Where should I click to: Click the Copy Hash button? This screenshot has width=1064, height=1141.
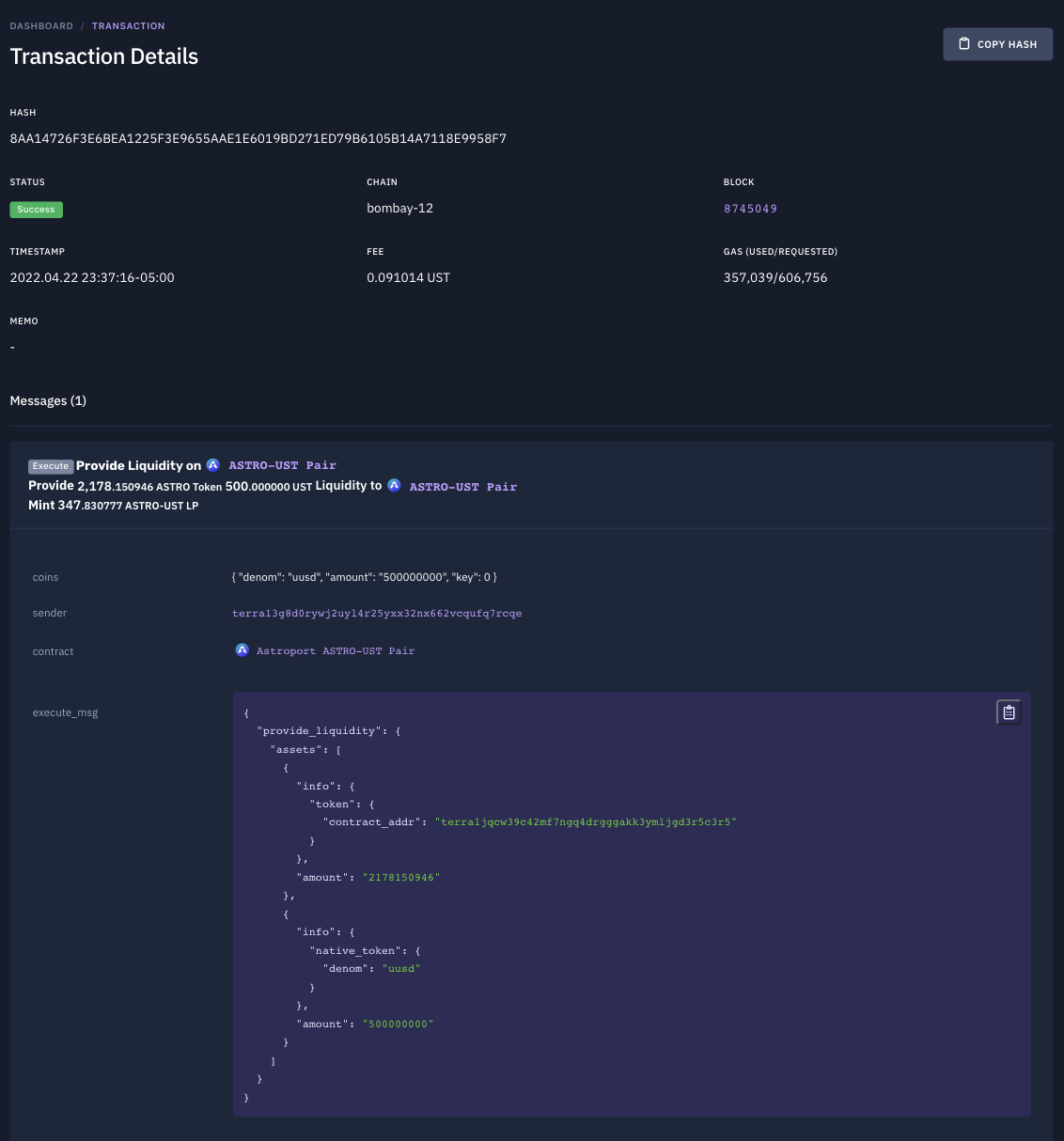pos(997,44)
